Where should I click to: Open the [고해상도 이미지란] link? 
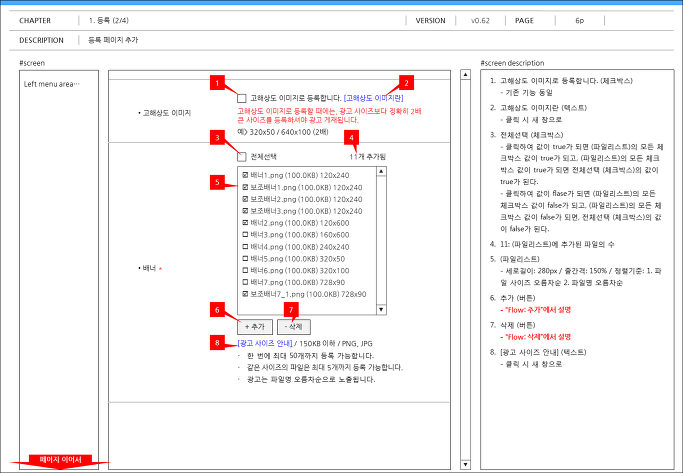pos(374,98)
